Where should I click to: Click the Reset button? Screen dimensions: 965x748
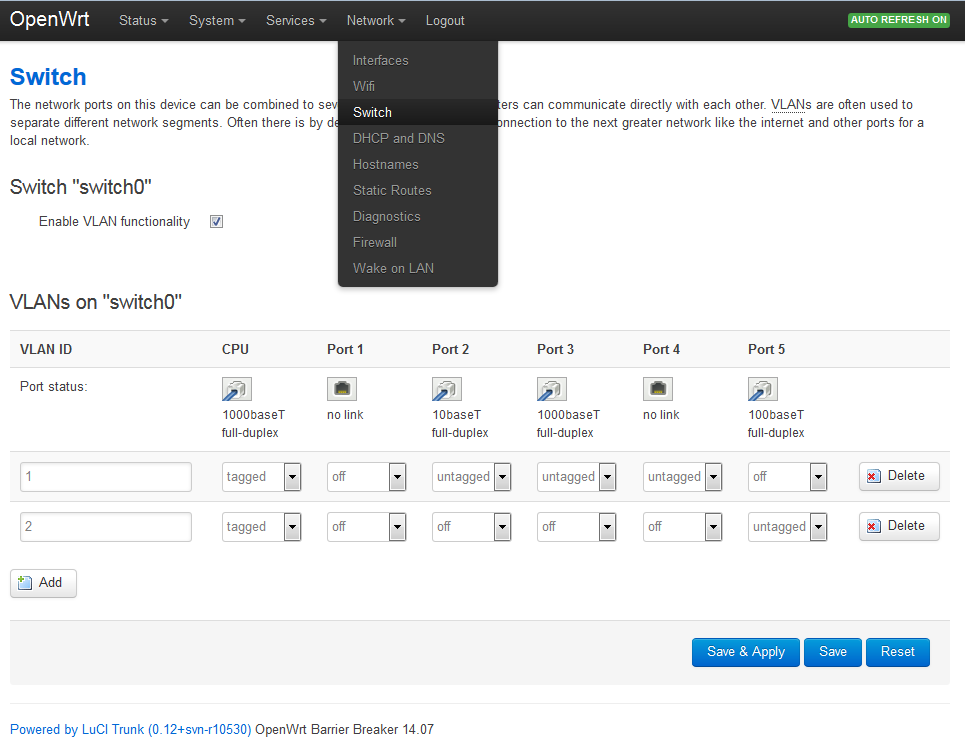[x=897, y=652]
